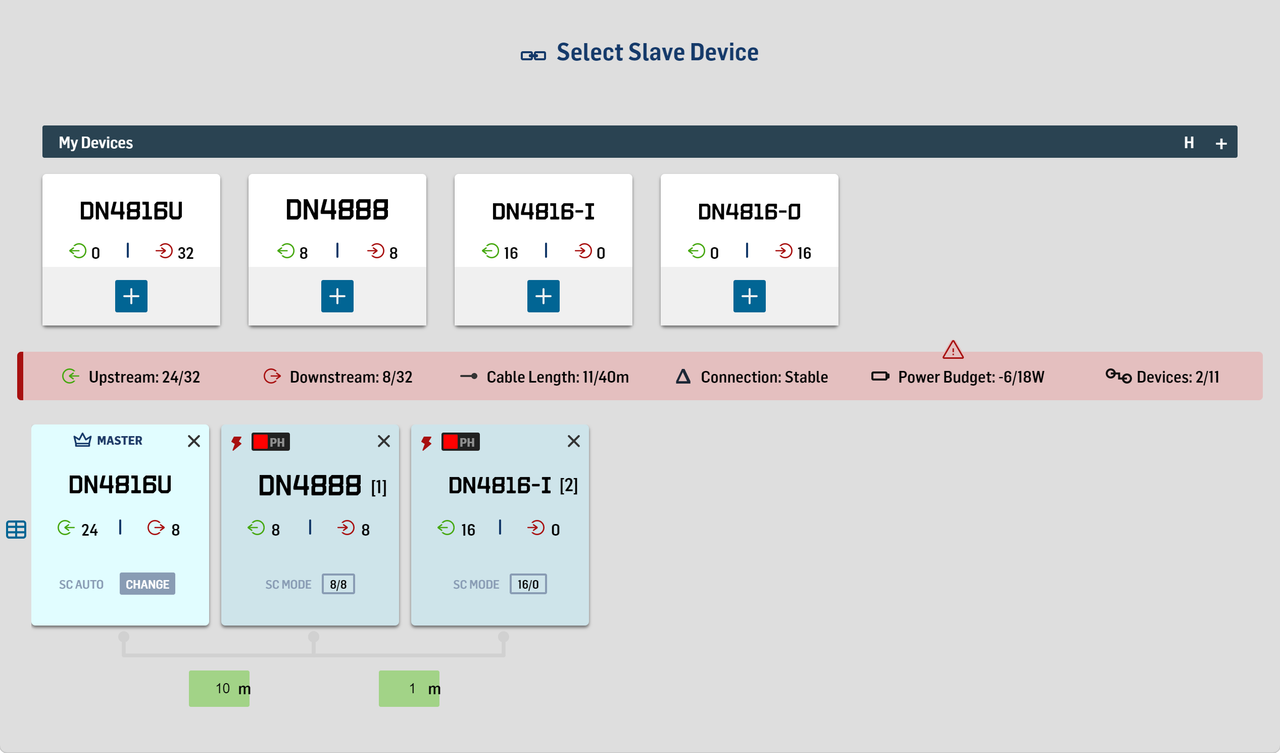Click the My Devices header label
The width and height of the screenshot is (1280, 753).
96,143
